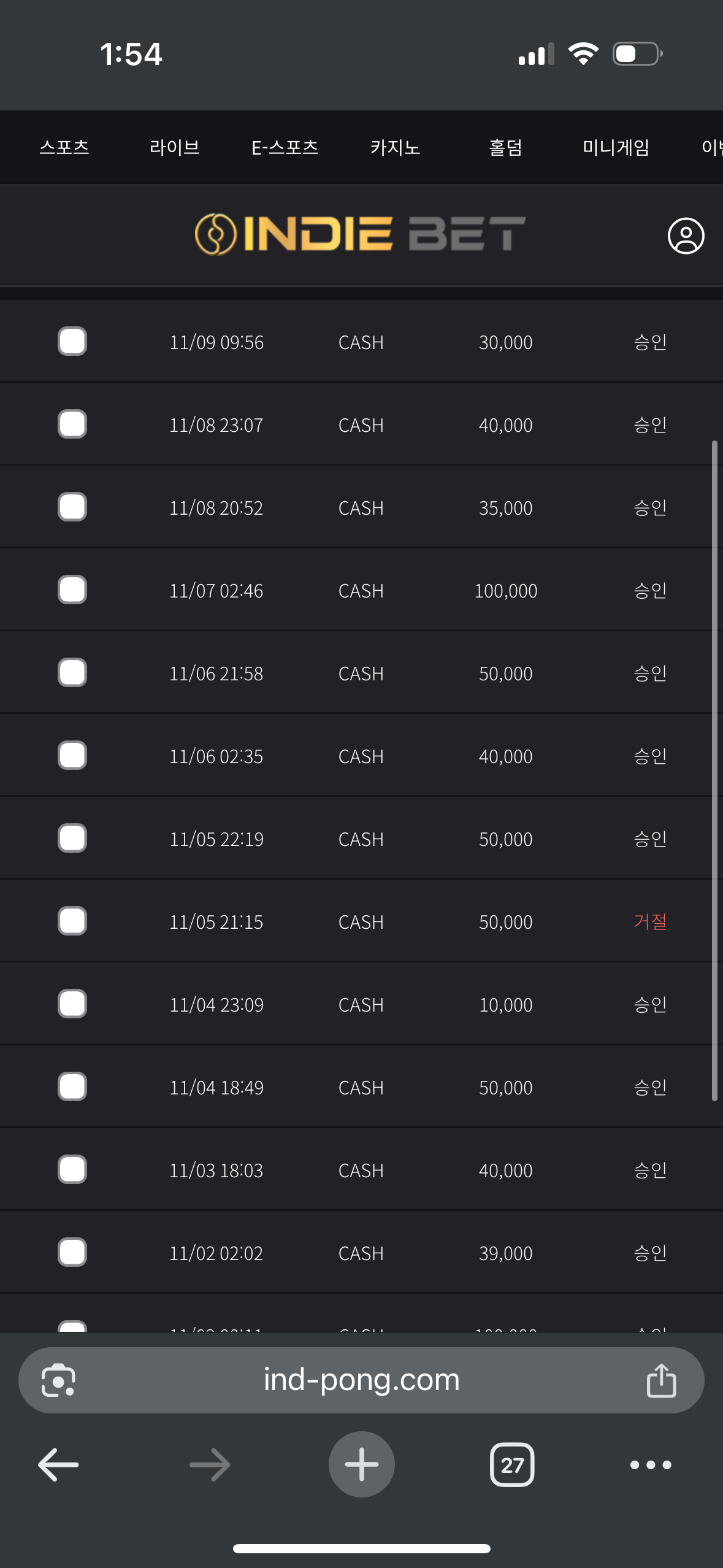Click the red 거절 status text
723x1568 pixels.
tap(650, 921)
